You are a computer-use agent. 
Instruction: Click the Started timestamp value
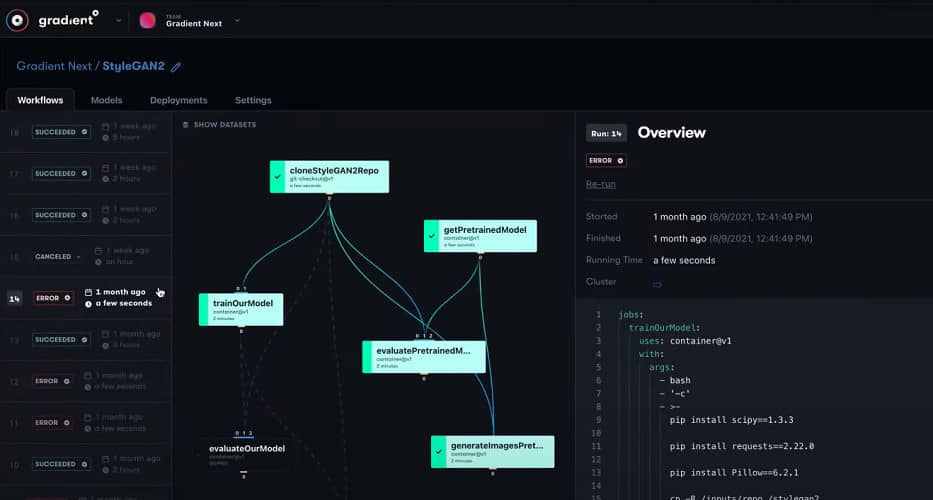coord(732,217)
